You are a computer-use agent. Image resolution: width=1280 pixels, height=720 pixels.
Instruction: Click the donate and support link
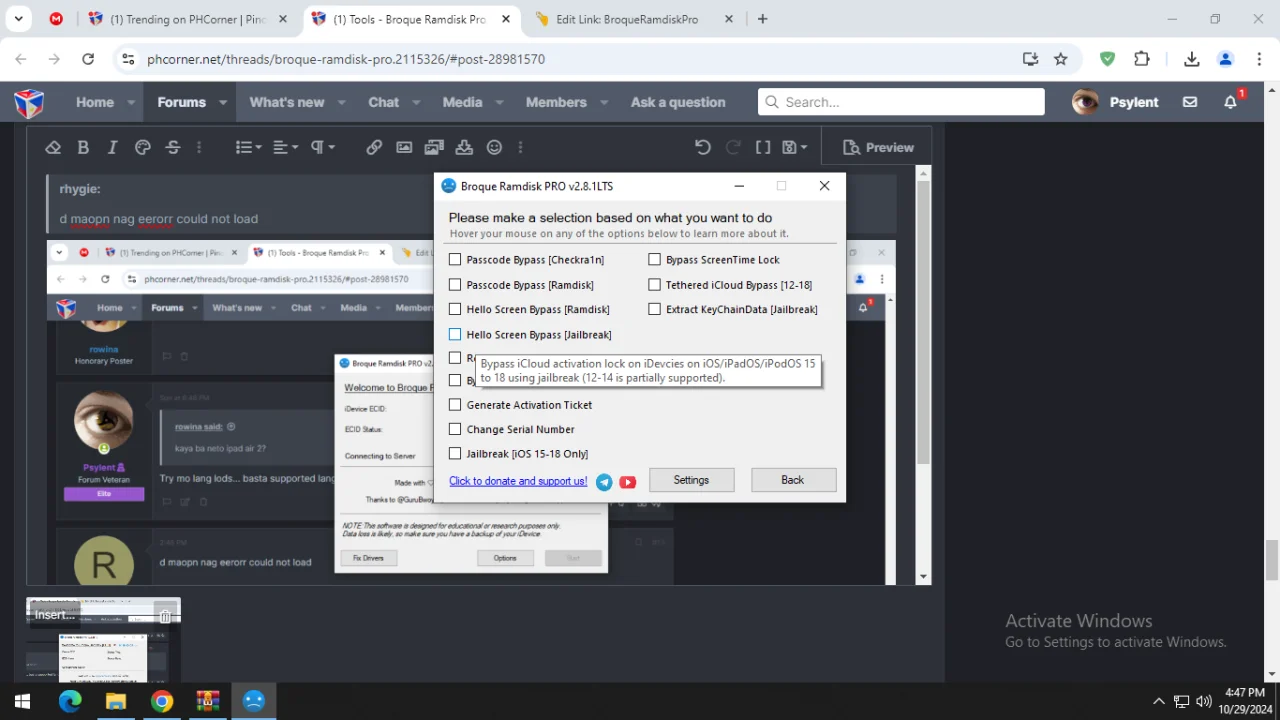click(518, 481)
